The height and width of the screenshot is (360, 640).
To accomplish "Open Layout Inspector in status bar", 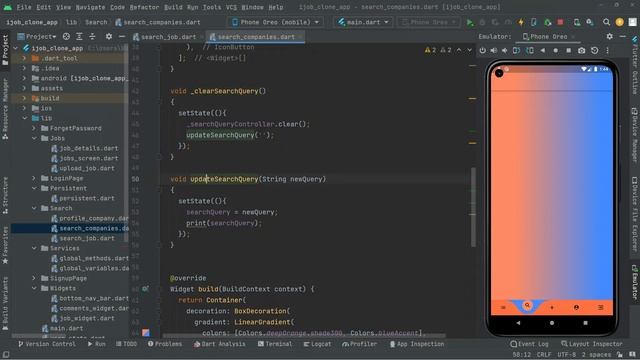I will [x=591, y=344].
